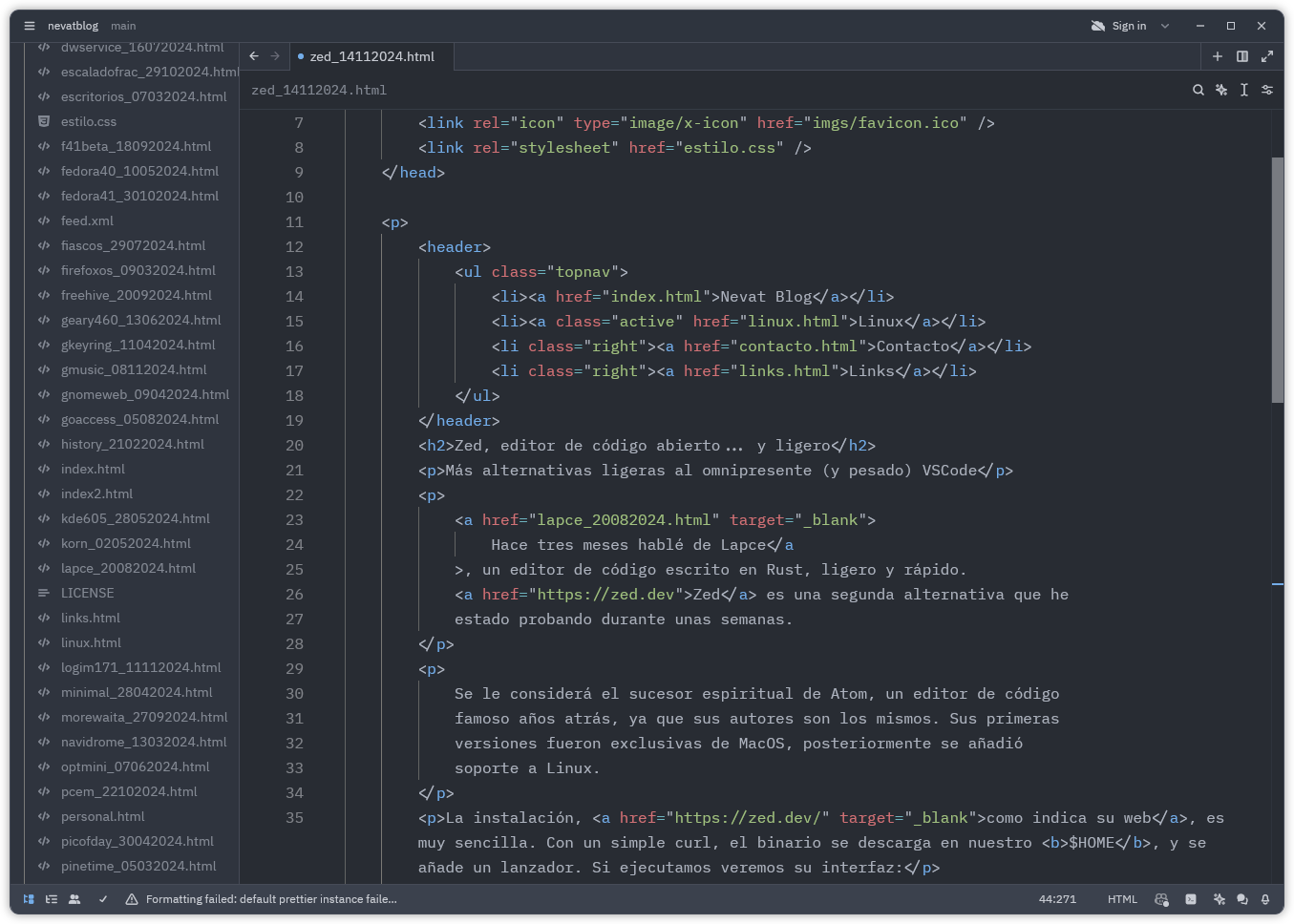Toggle the notifications bell icon
This screenshot has height=924, width=1294.
pos(1265,899)
